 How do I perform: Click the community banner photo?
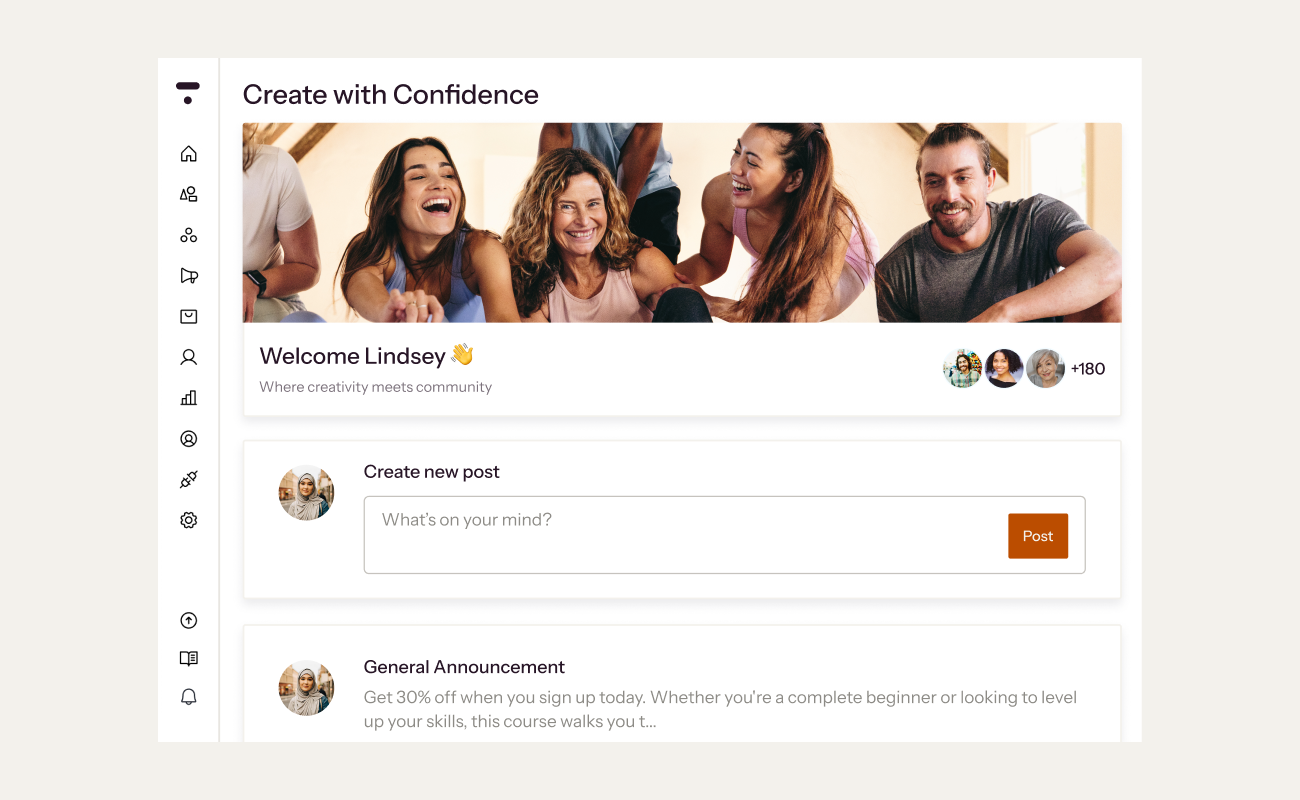point(682,222)
